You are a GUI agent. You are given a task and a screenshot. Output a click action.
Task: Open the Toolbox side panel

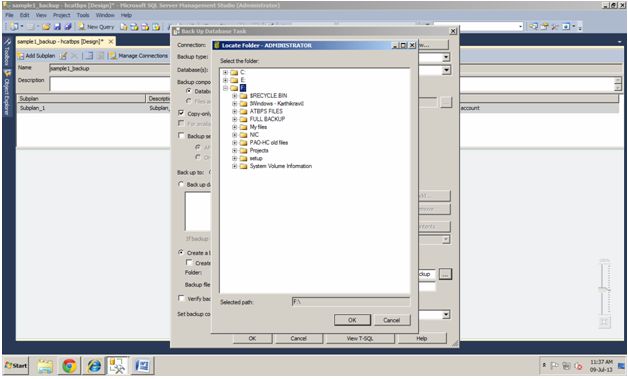pyautogui.click(x=7, y=52)
